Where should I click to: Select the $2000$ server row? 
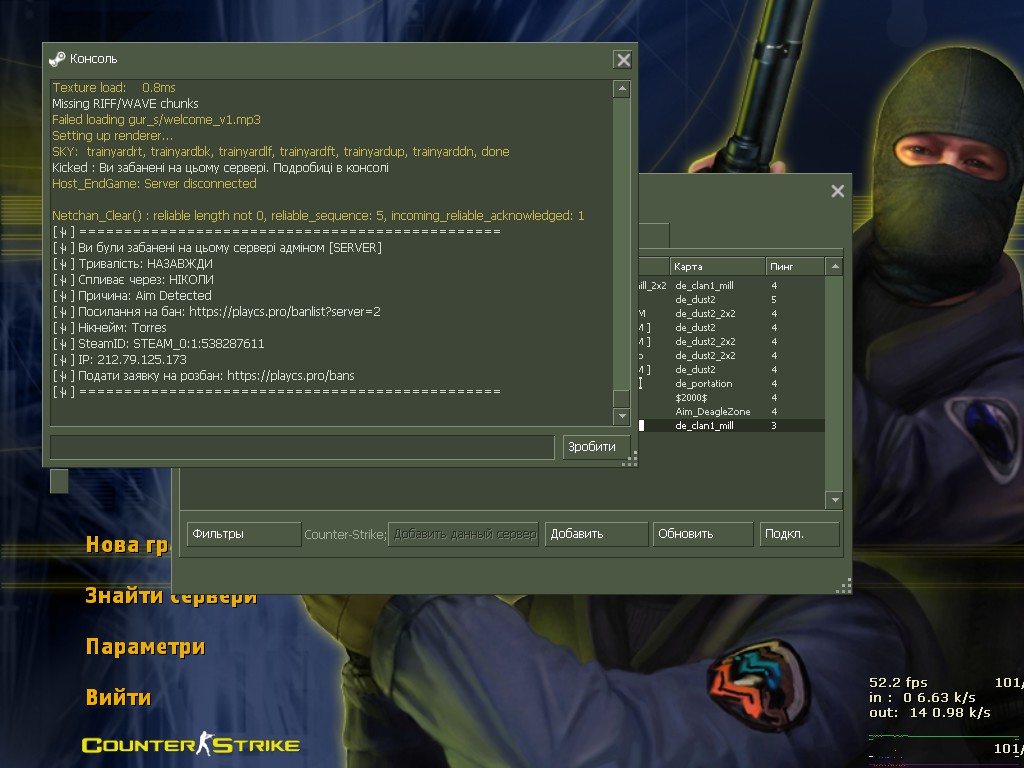pos(731,398)
